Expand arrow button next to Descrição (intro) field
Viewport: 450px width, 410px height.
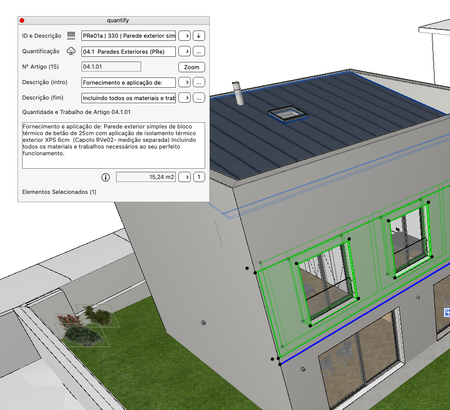[184, 82]
